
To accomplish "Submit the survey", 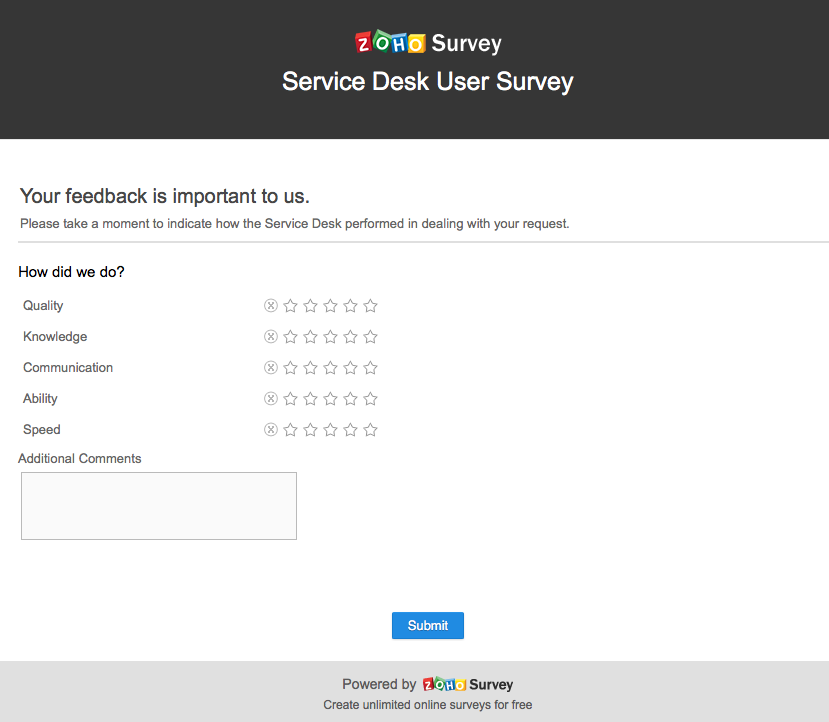I will tap(427, 625).
